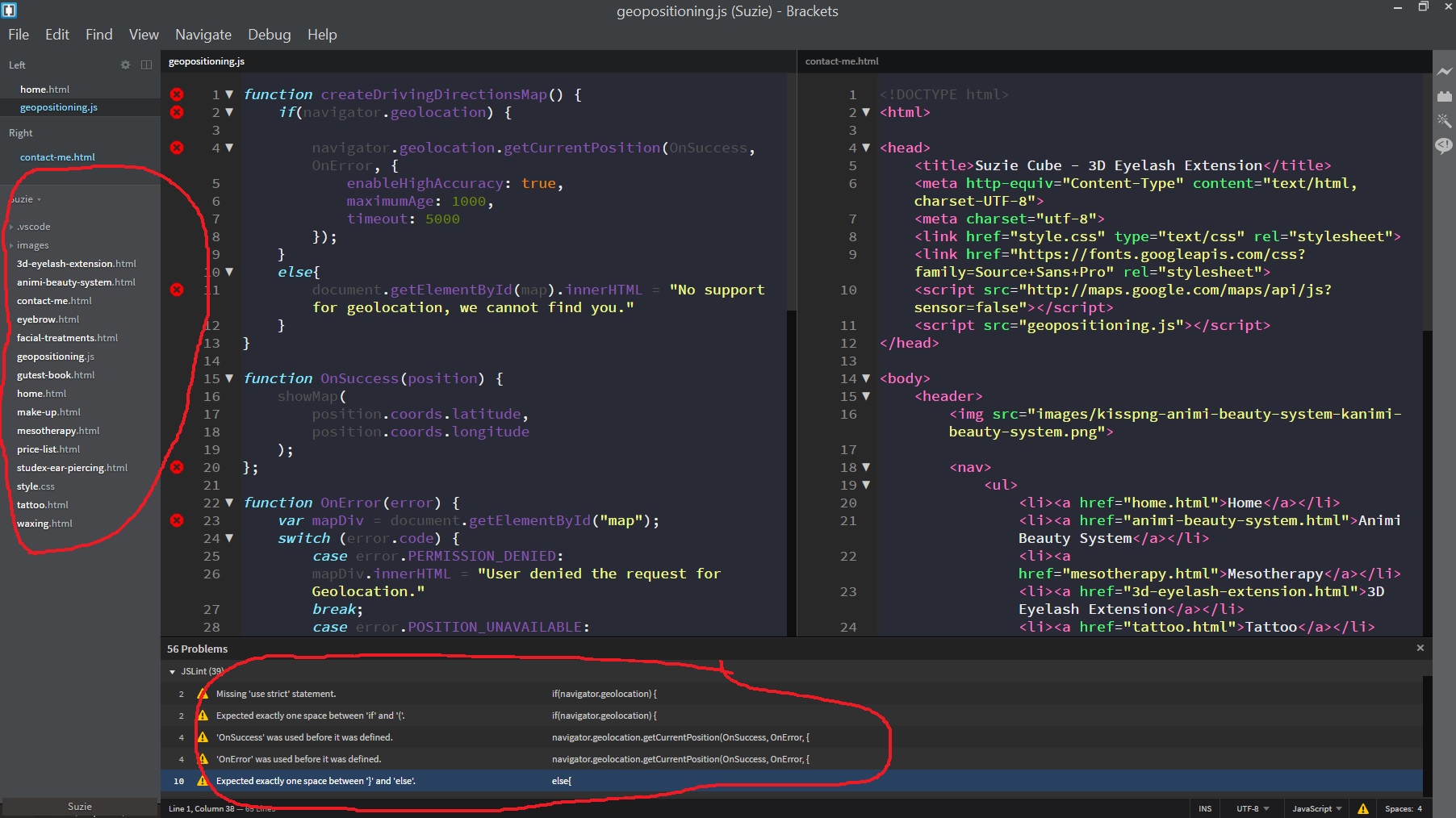Open style.css from the file tree
Viewport: 1456px width, 818px height.
36,486
